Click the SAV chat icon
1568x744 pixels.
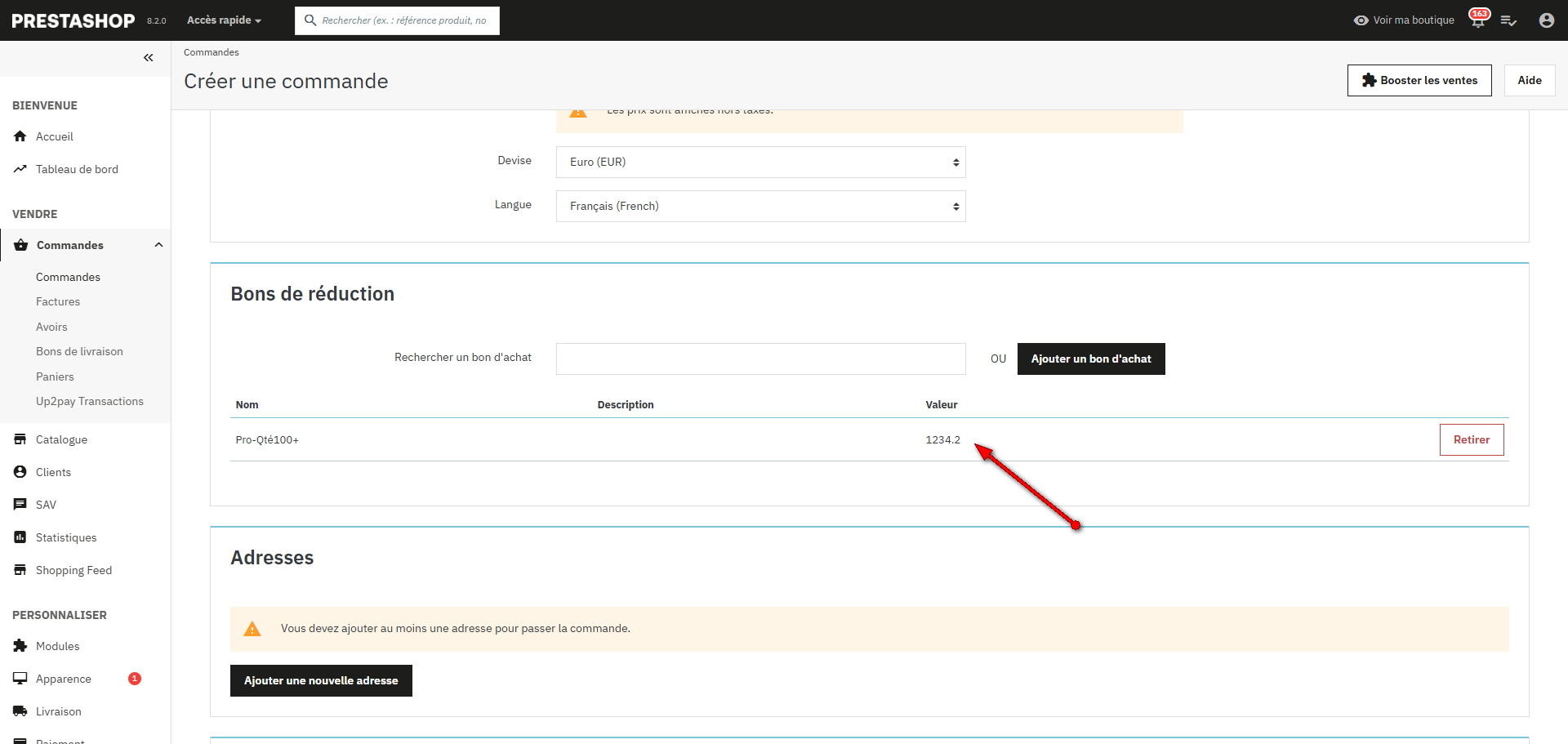point(20,505)
